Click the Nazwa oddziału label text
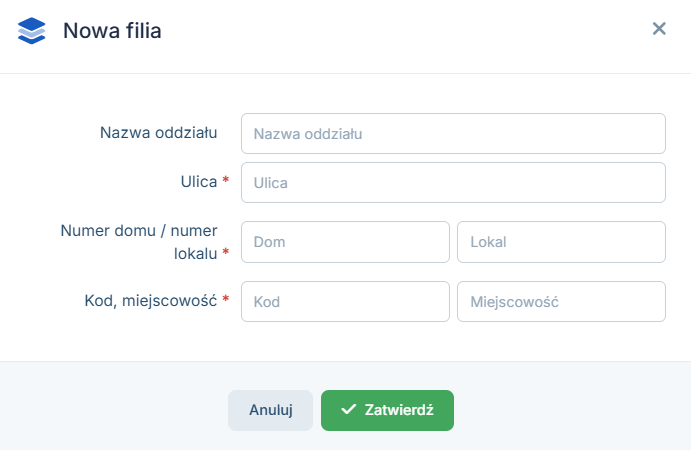 click(x=159, y=132)
